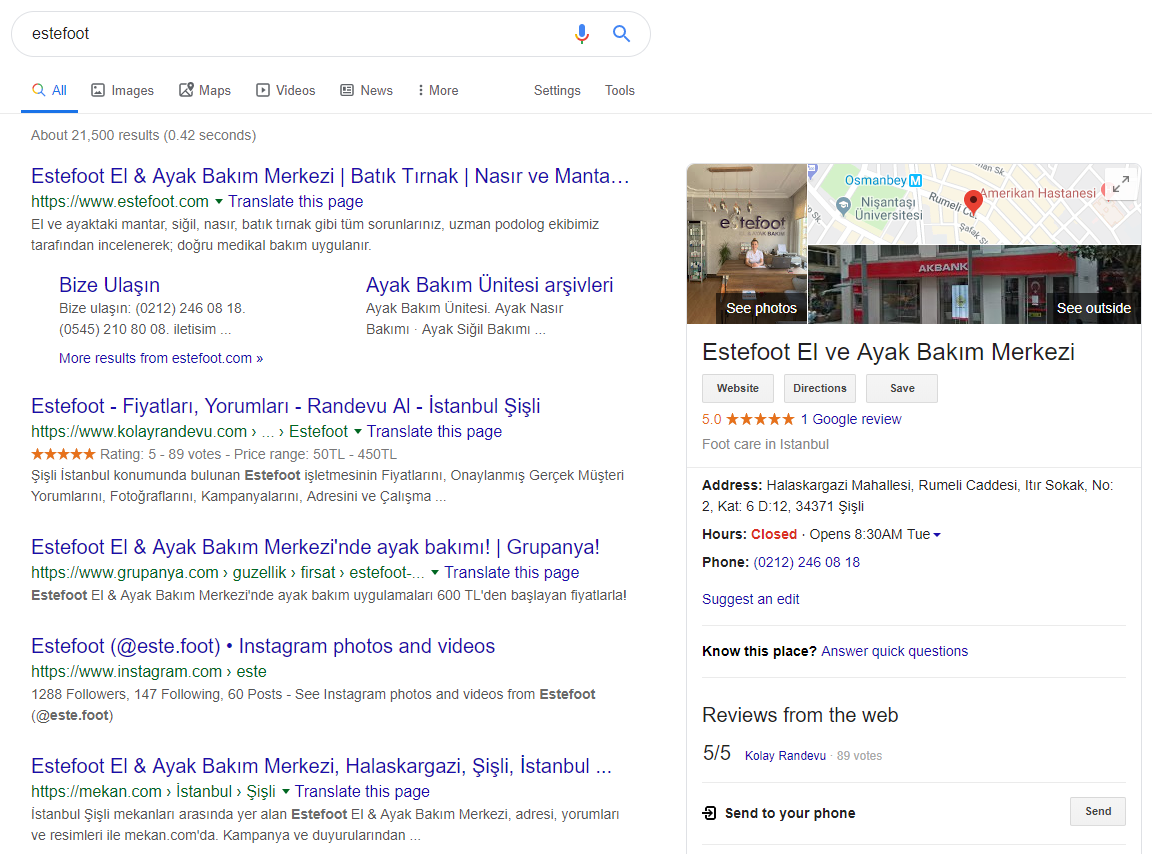Open the All results tab
The width and height of the screenshot is (1152, 854).
49,90
